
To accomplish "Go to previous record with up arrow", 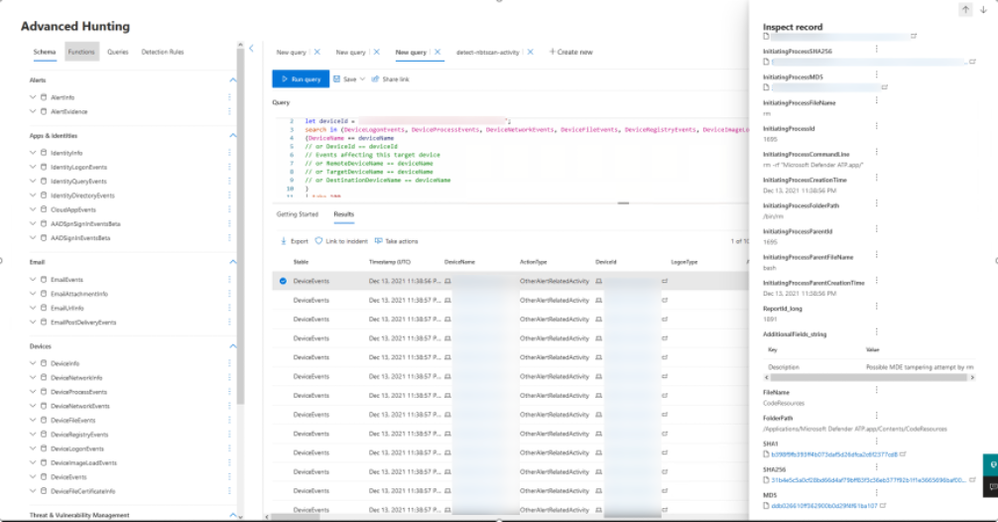I will tap(965, 10).
